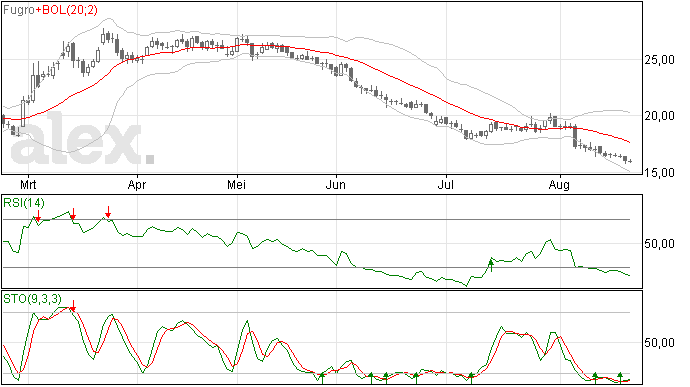Click the STO(9,3,3) panel label
Viewport: 690px width, 387px height.
tap(33, 299)
